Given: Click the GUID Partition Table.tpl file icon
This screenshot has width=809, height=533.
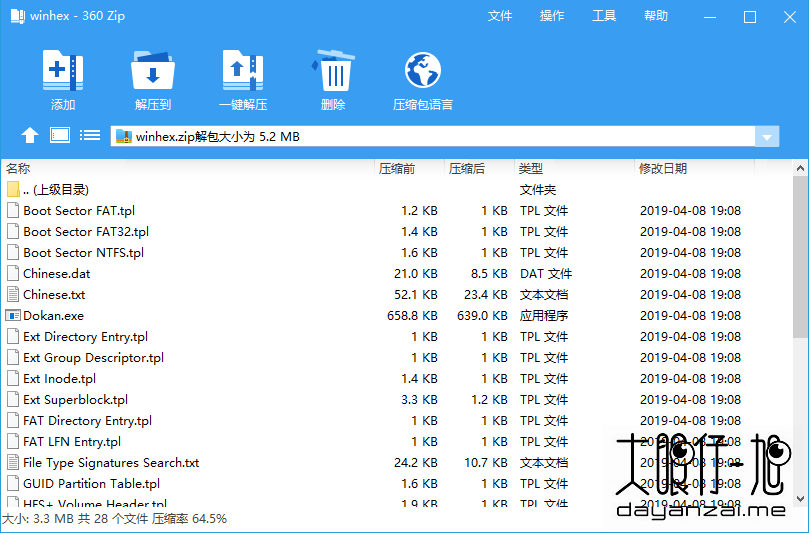Looking at the screenshot, I should click(x=13, y=483).
